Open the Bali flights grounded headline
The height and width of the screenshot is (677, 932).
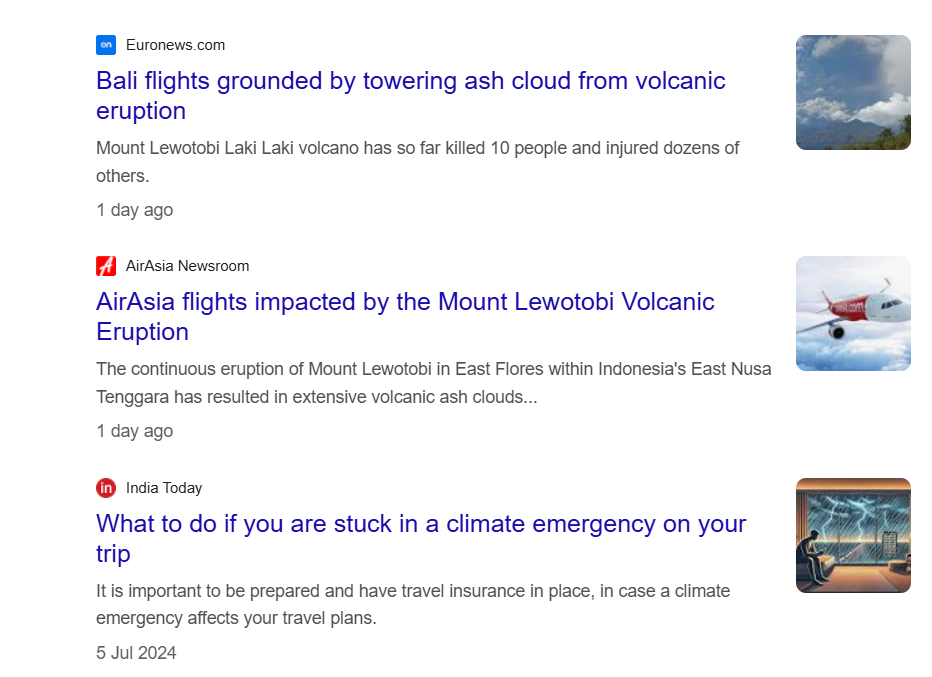coord(410,81)
